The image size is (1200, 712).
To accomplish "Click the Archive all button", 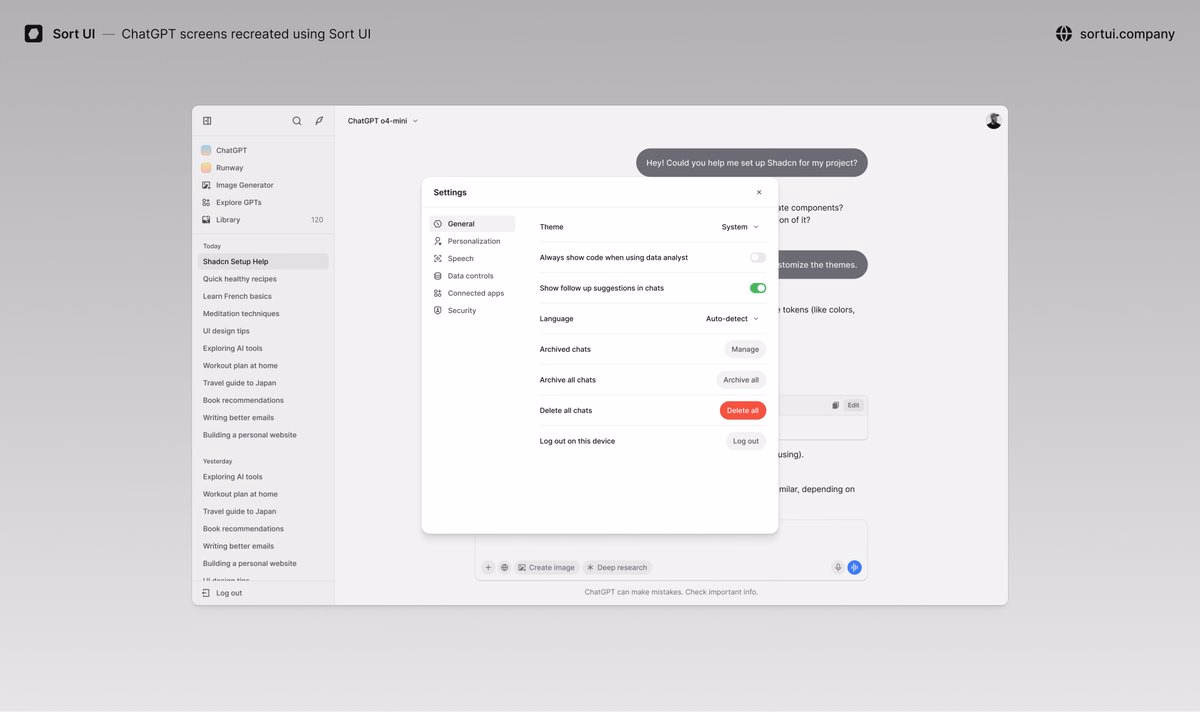I will coord(741,380).
